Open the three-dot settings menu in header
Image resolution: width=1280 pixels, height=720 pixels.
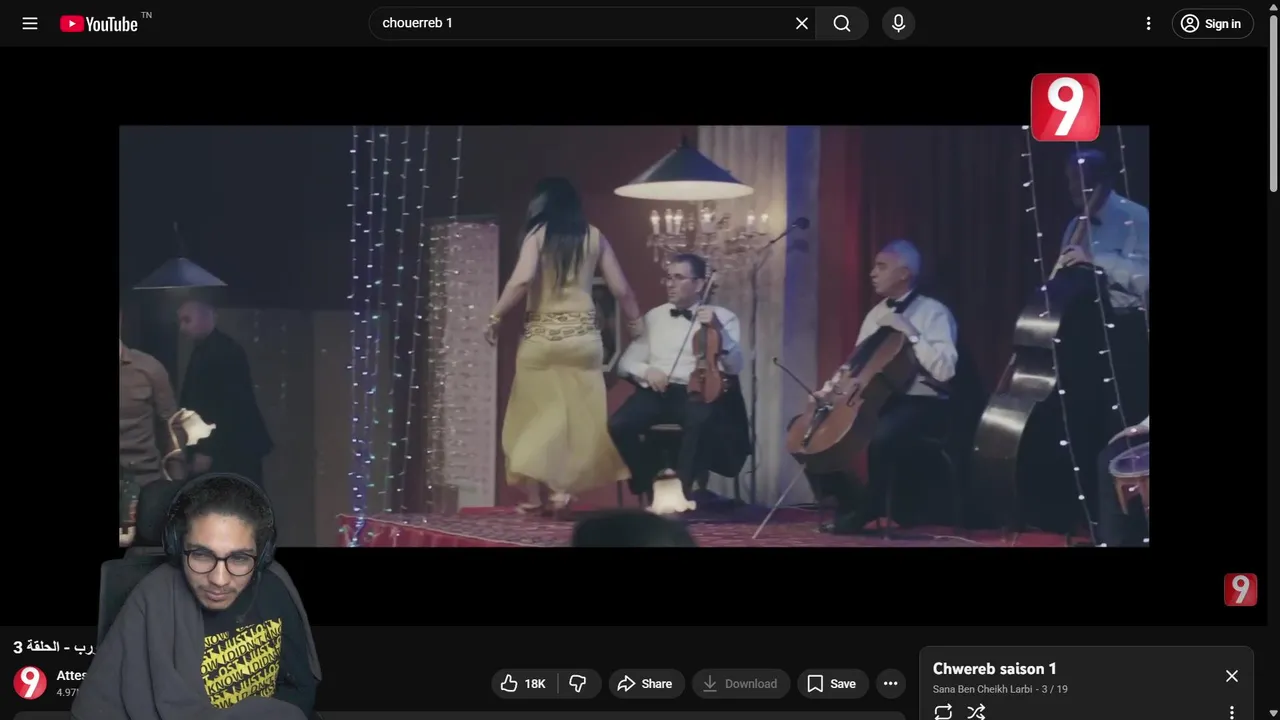tap(1148, 23)
